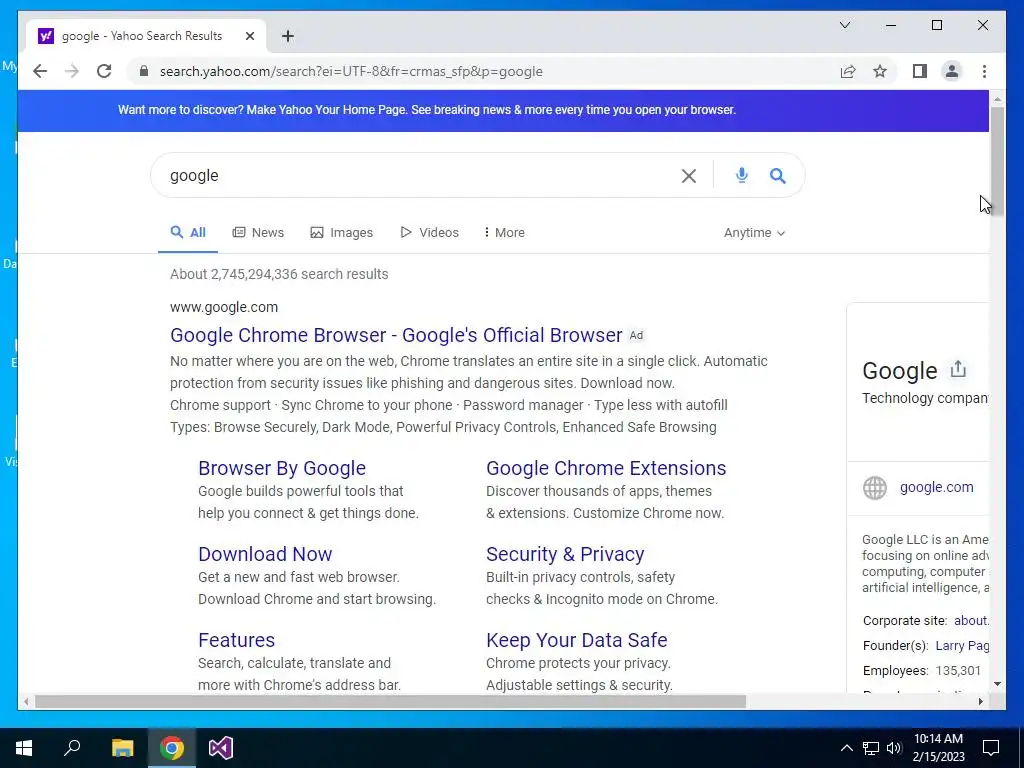Click the scroll right arrow
The width and height of the screenshot is (1024, 768).
[981, 701]
